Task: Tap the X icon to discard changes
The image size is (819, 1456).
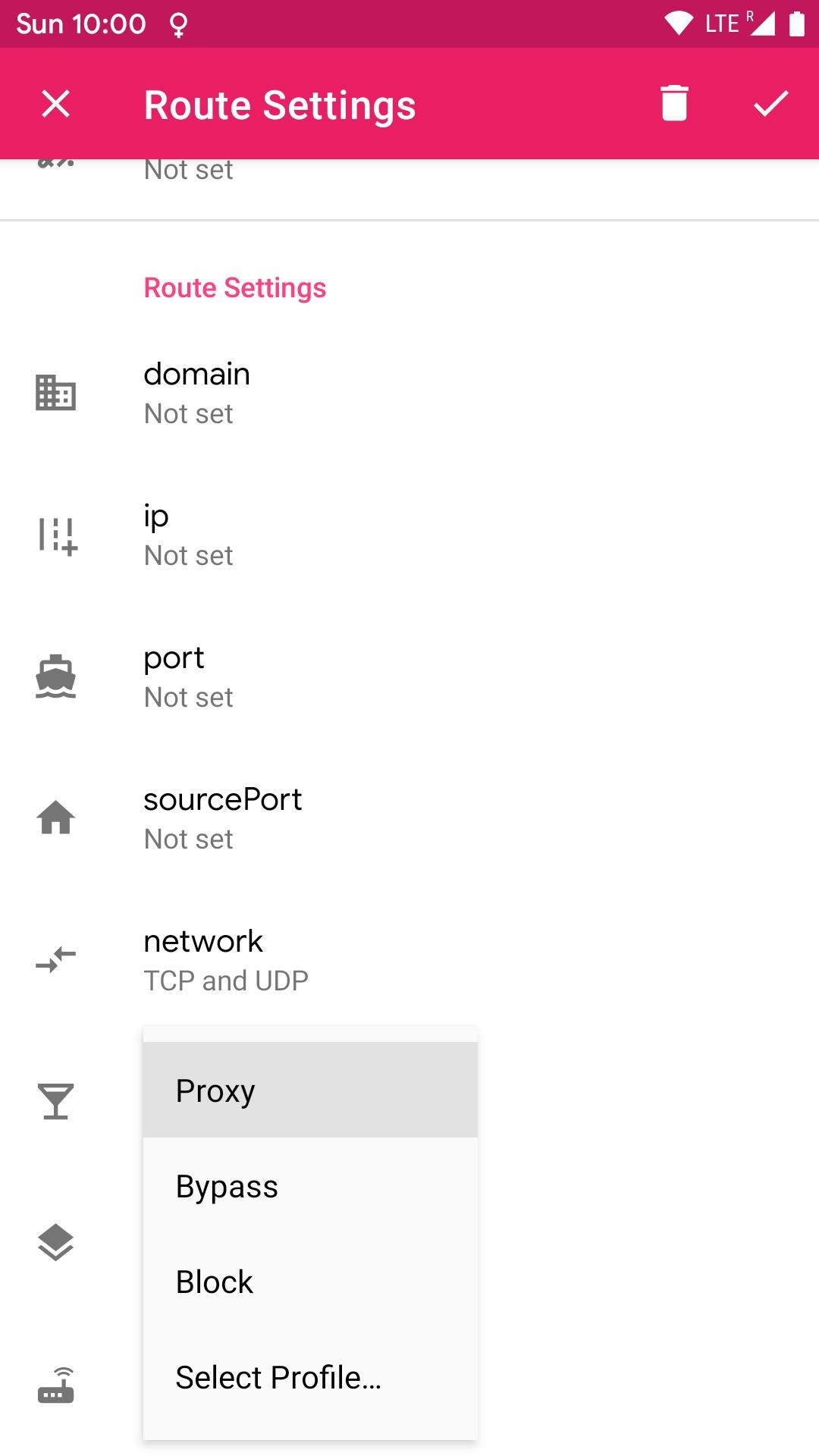Action: point(56,103)
